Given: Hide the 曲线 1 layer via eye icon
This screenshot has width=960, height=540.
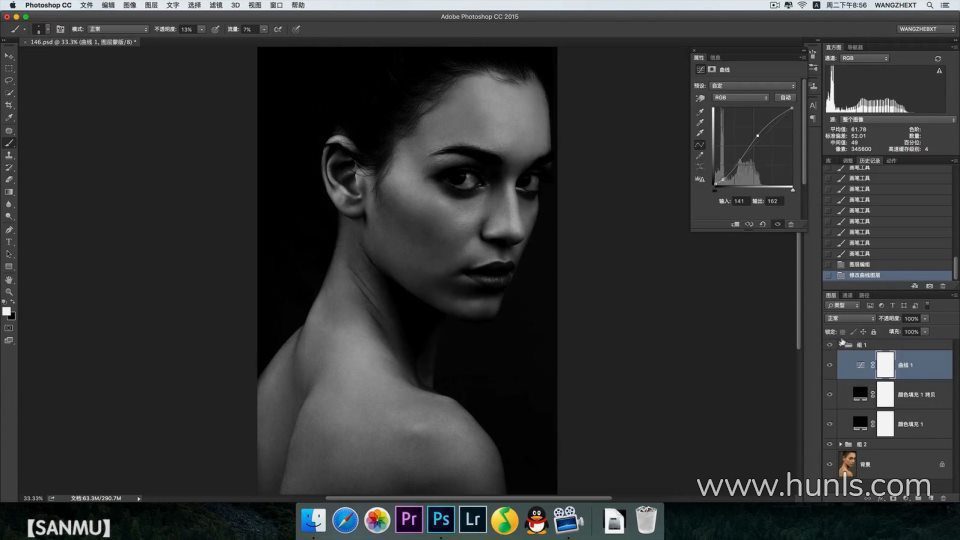Looking at the screenshot, I should [829, 366].
